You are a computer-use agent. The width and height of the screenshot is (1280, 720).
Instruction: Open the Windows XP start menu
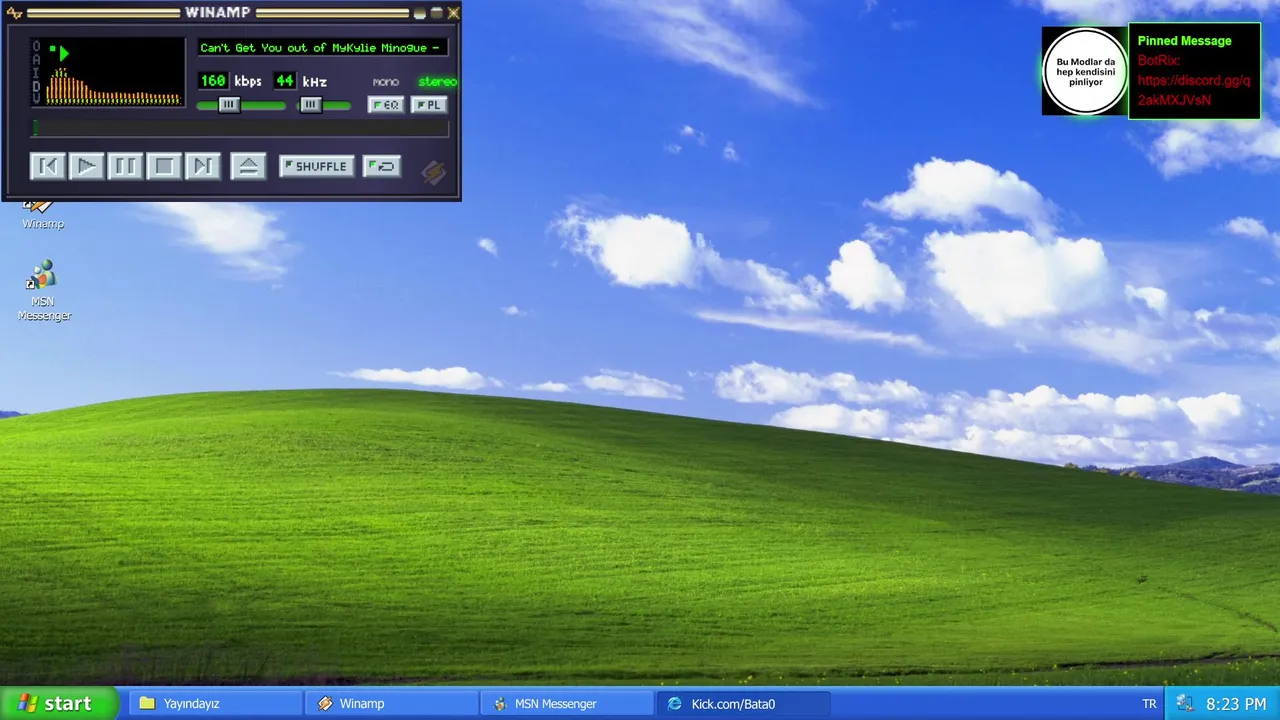(57, 703)
